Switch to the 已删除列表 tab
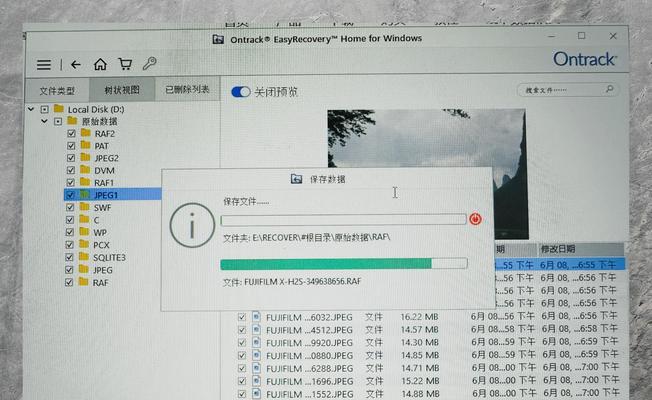Screen dimensions: 652x400 click(x=187, y=89)
